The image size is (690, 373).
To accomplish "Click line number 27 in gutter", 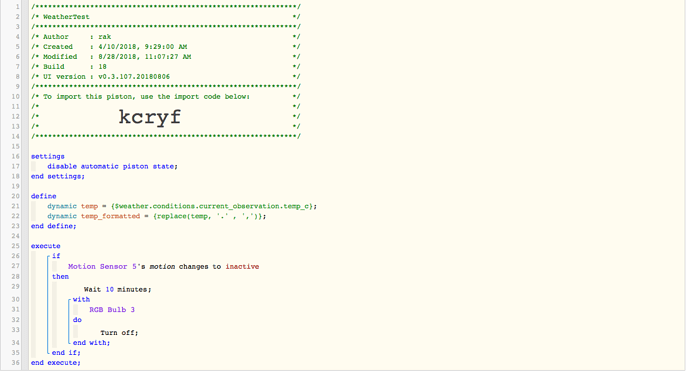I will (15, 266).
